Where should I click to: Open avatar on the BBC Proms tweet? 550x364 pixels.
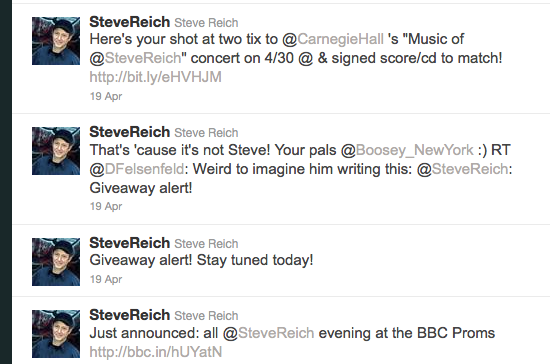pyautogui.click(x=56, y=334)
